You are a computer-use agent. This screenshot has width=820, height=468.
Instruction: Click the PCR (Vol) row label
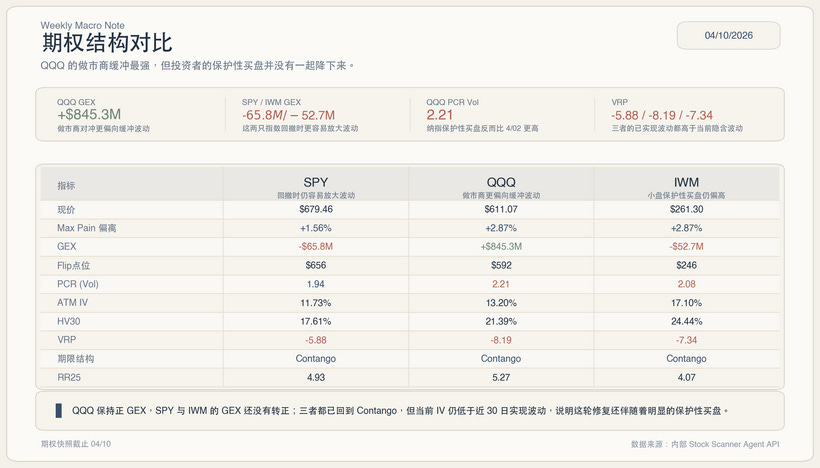pos(78,284)
